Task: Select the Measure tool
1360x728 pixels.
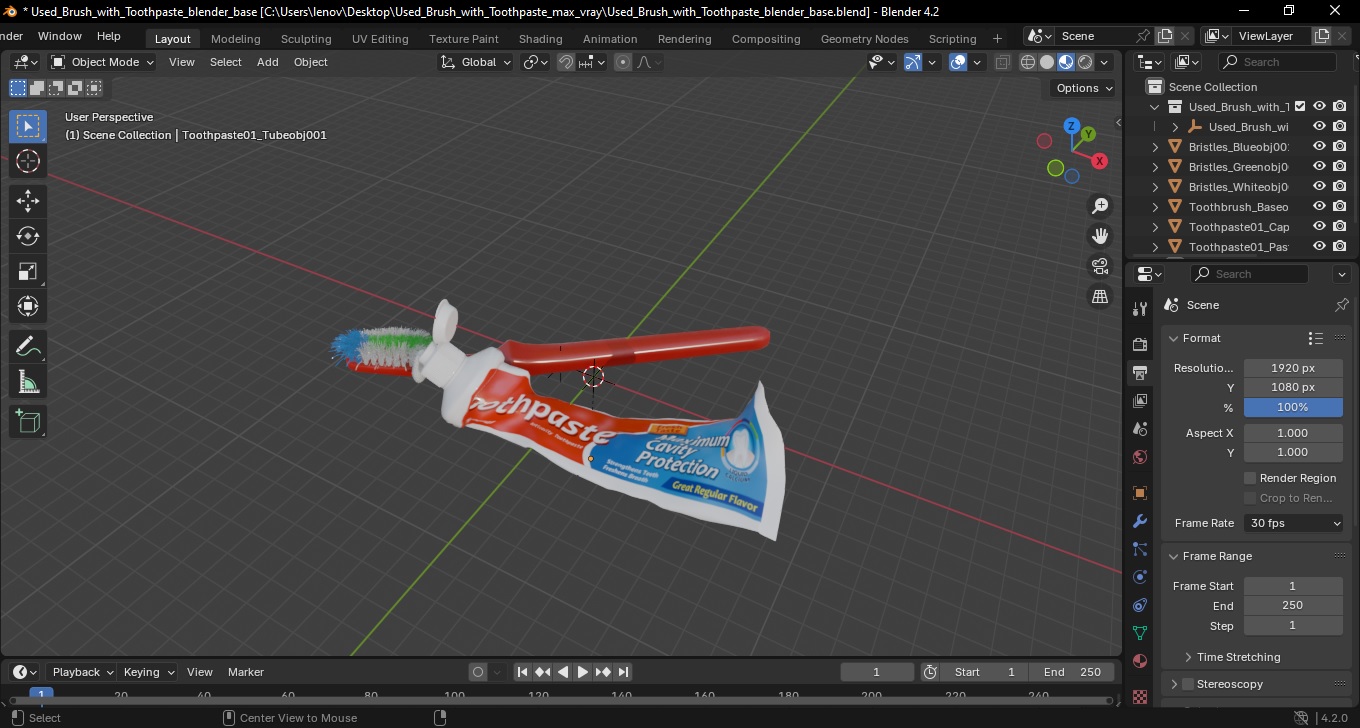Action: [x=28, y=381]
